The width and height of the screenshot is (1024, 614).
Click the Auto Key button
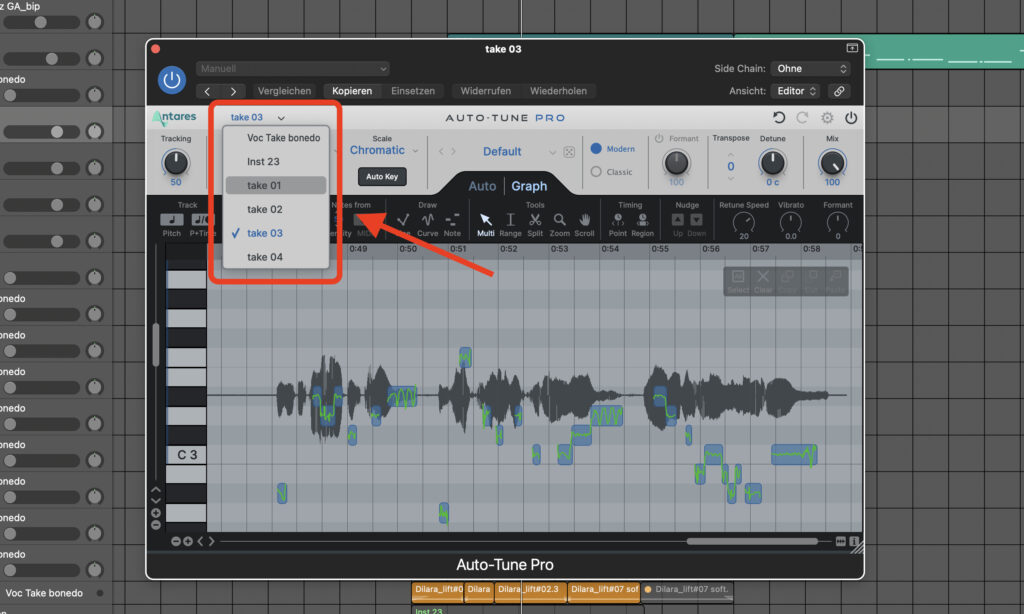click(382, 176)
